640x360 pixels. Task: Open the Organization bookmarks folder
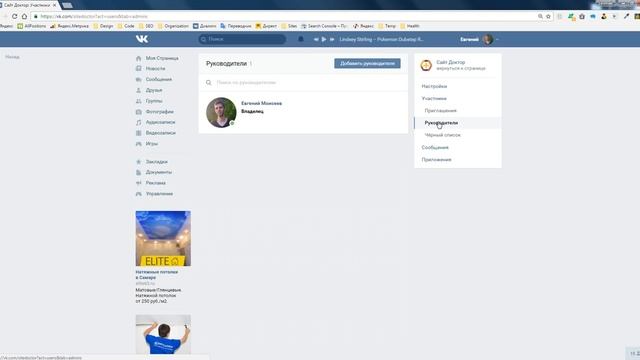(x=173, y=26)
